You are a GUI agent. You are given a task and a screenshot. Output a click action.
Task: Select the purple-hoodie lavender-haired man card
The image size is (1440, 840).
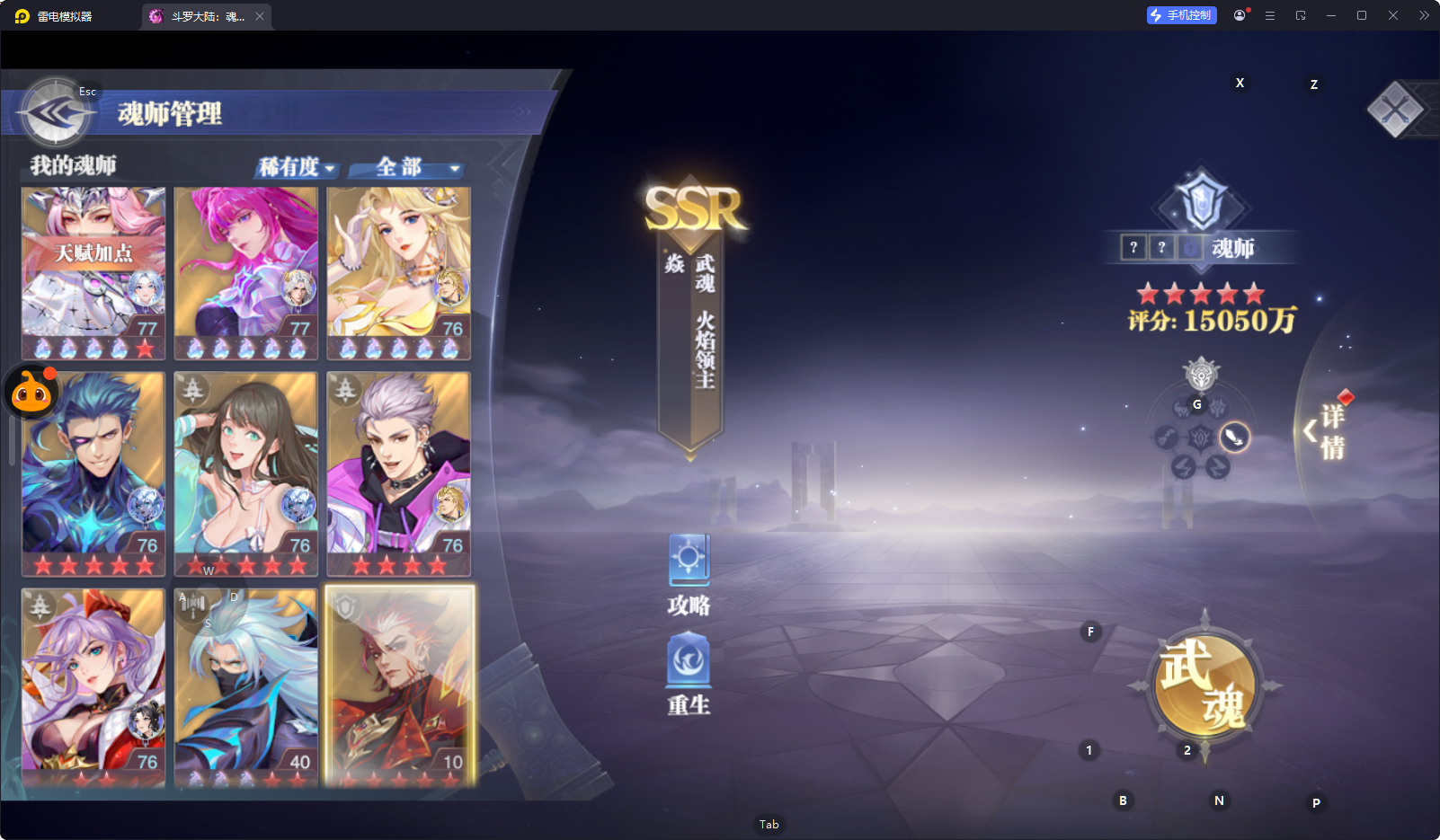pyautogui.click(x=399, y=473)
